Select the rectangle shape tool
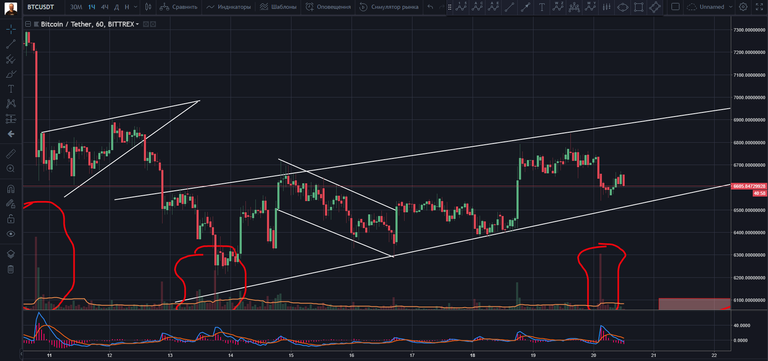Image resolution: width=768 pixels, height=361 pixels. (638, 7)
